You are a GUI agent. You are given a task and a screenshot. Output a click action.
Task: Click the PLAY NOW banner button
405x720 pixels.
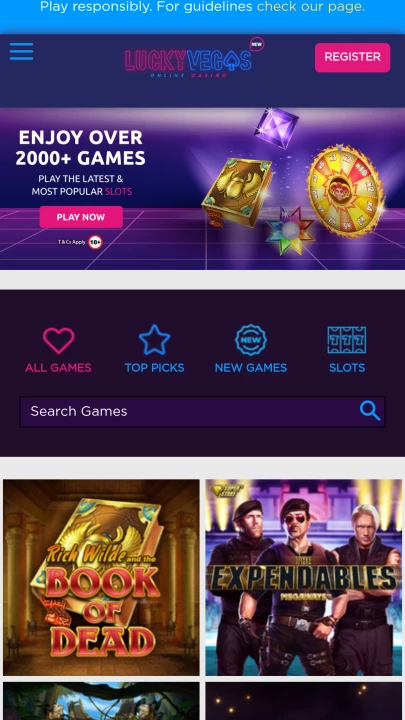[81, 217]
